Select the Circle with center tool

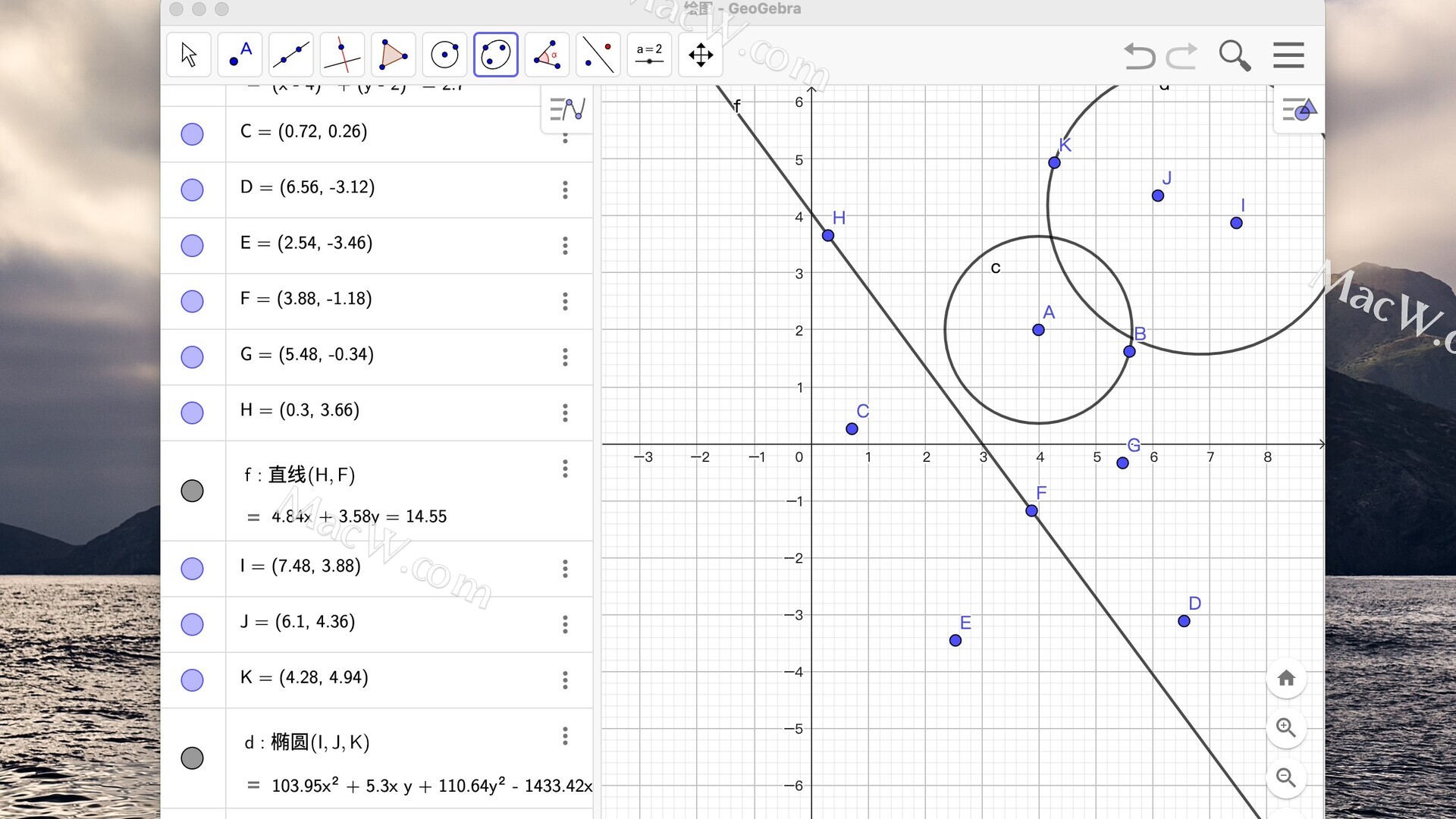tap(444, 55)
